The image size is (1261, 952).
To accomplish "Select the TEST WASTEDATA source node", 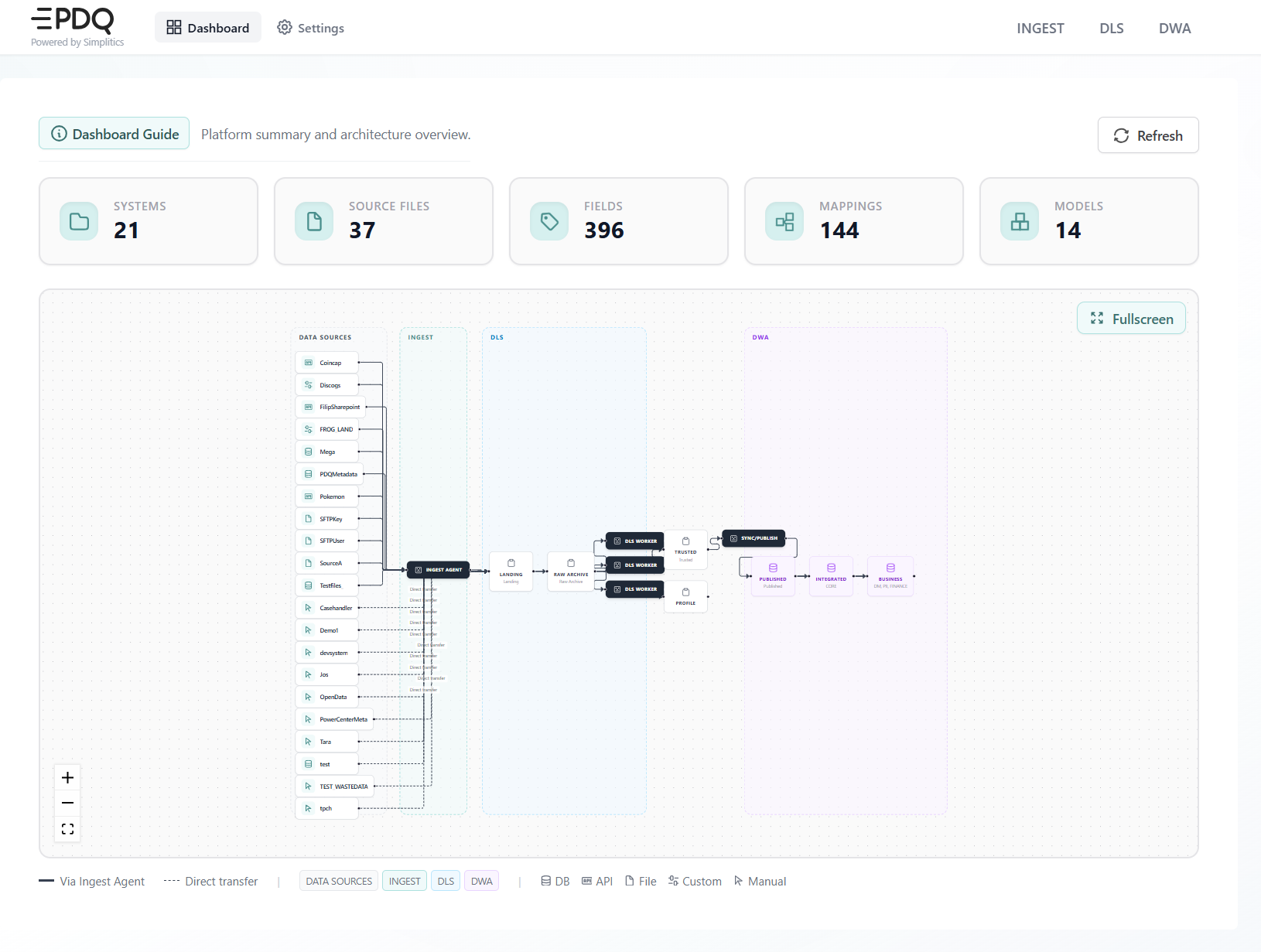I will [x=334, y=787].
